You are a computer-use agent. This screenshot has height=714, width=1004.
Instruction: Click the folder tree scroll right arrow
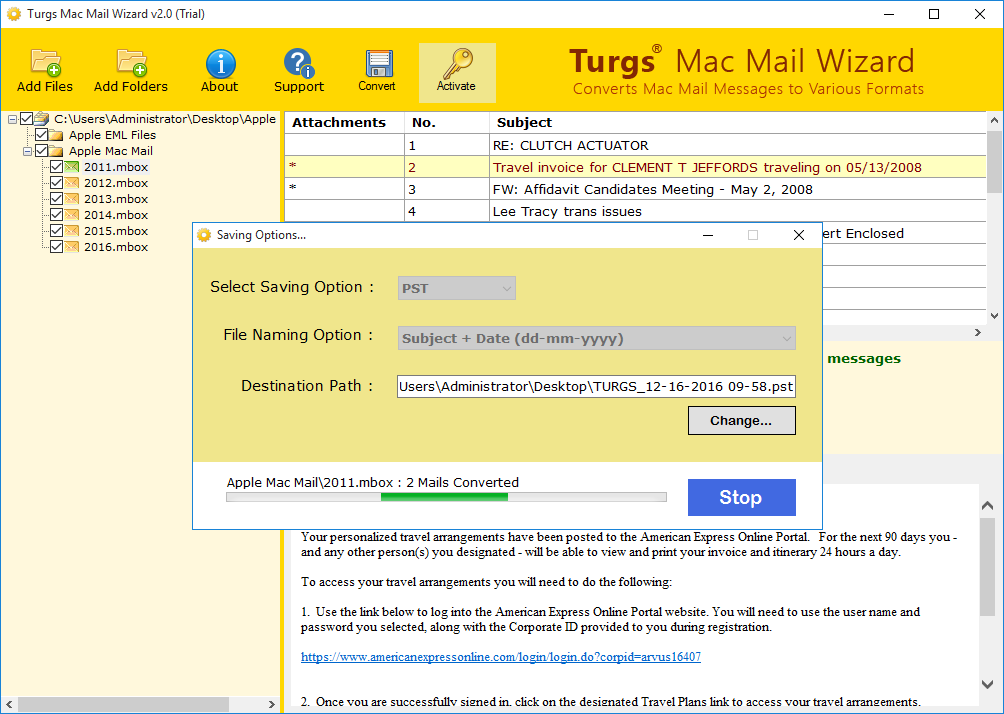(x=271, y=704)
